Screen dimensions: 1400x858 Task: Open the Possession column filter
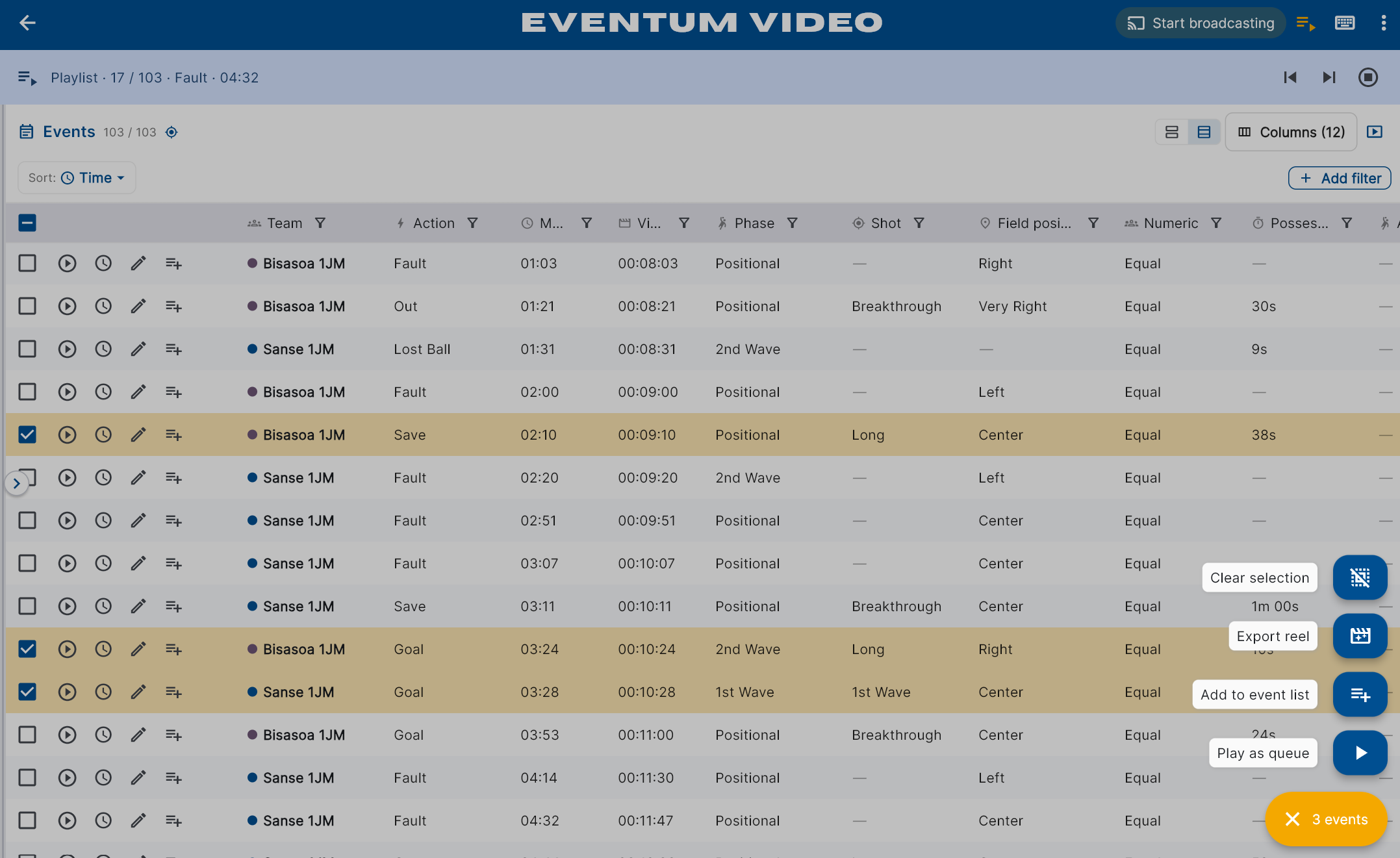[1347, 223]
